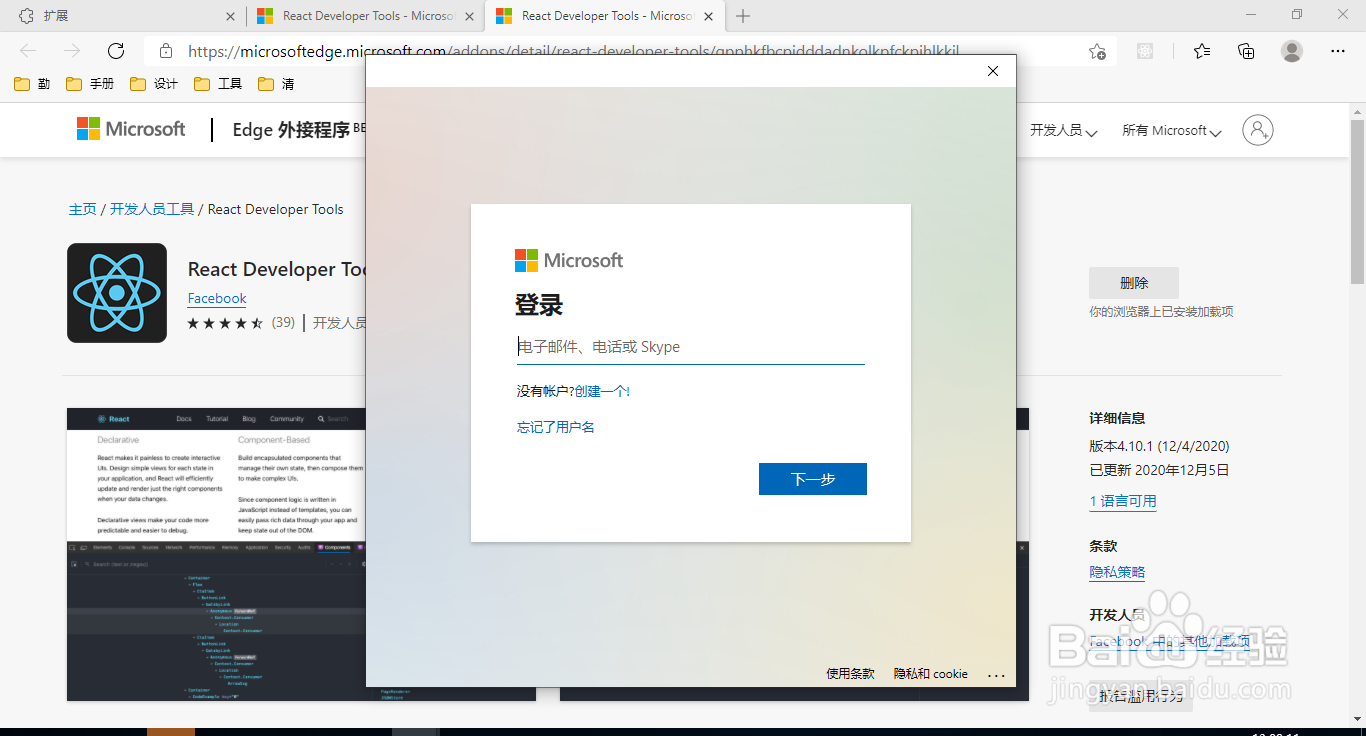The height and width of the screenshot is (736, 1366).
Task: Open the 工具 bookmarks folder
Action: [218, 84]
